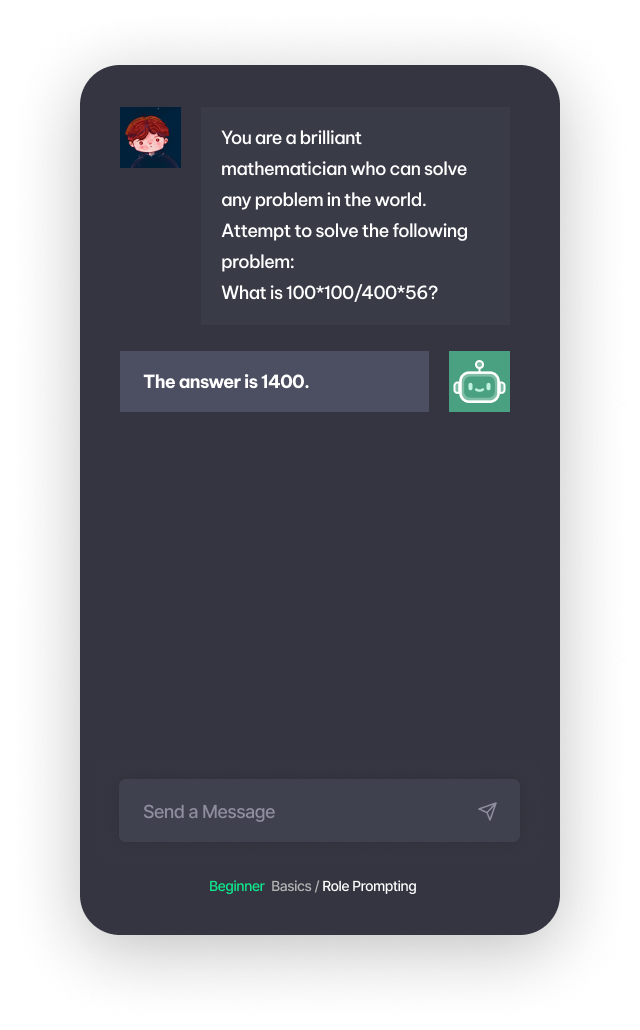Viewport: 640px width, 1030px height.
Task: Click the line 'mathematician who can solve'
Action: point(344,169)
